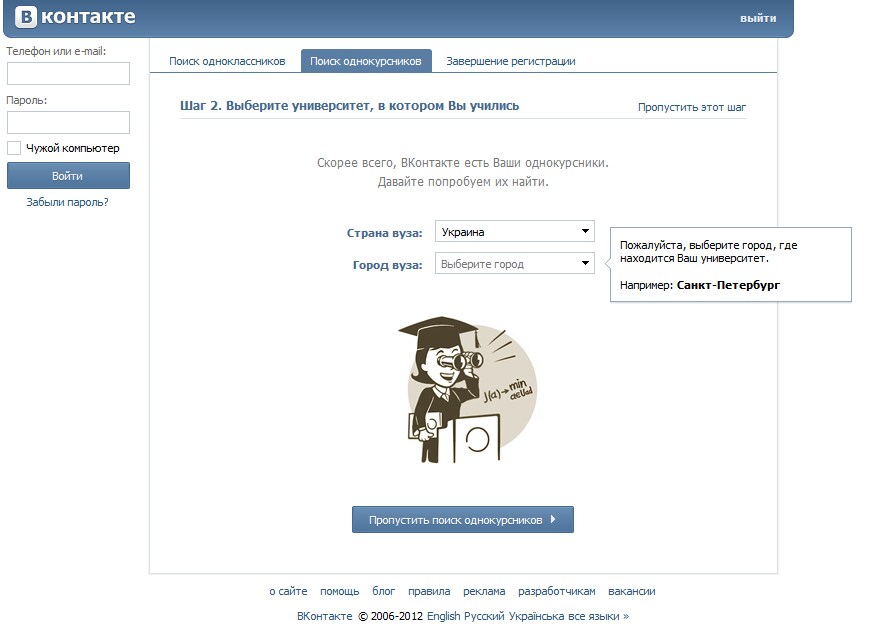
Task: Open the реклама footer link
Action: pyautogui.click(x=484, y=591)
